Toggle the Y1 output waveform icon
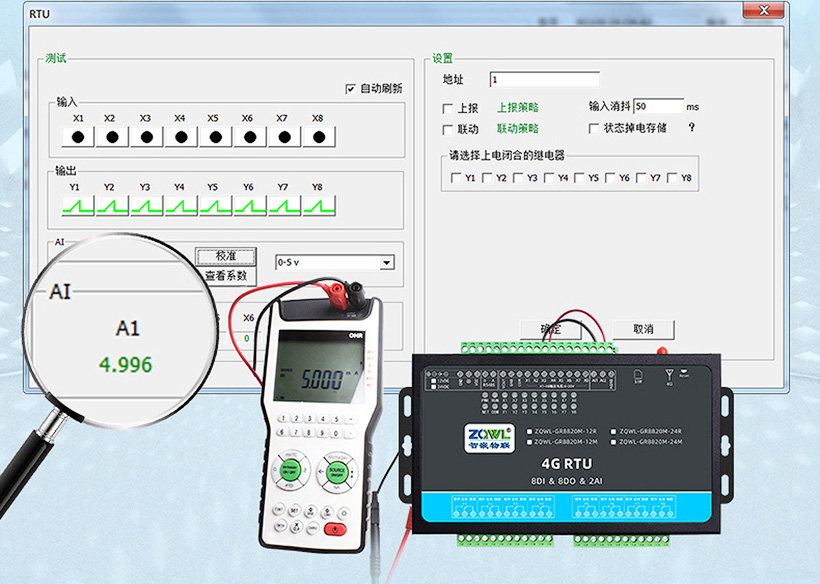The width and height of the screenshot is (820, 584). coord(79,205)
